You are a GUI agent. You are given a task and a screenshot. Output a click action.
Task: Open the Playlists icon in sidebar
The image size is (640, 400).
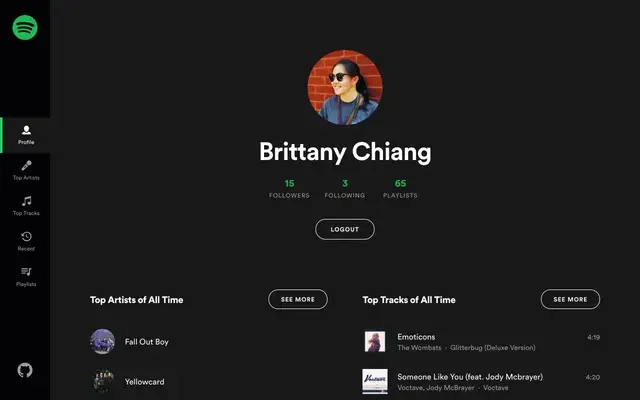coord(26,272)
